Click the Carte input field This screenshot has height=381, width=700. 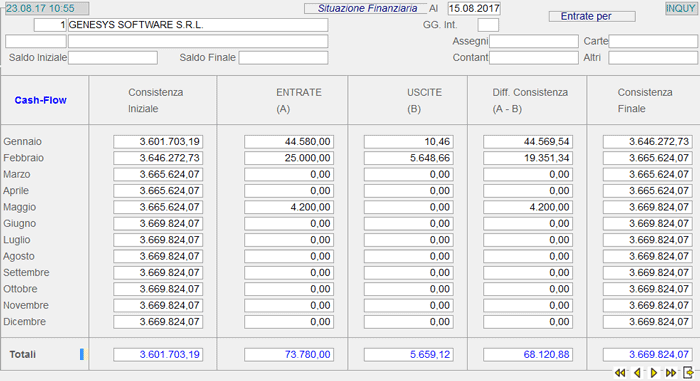click(x=653, y=42)
